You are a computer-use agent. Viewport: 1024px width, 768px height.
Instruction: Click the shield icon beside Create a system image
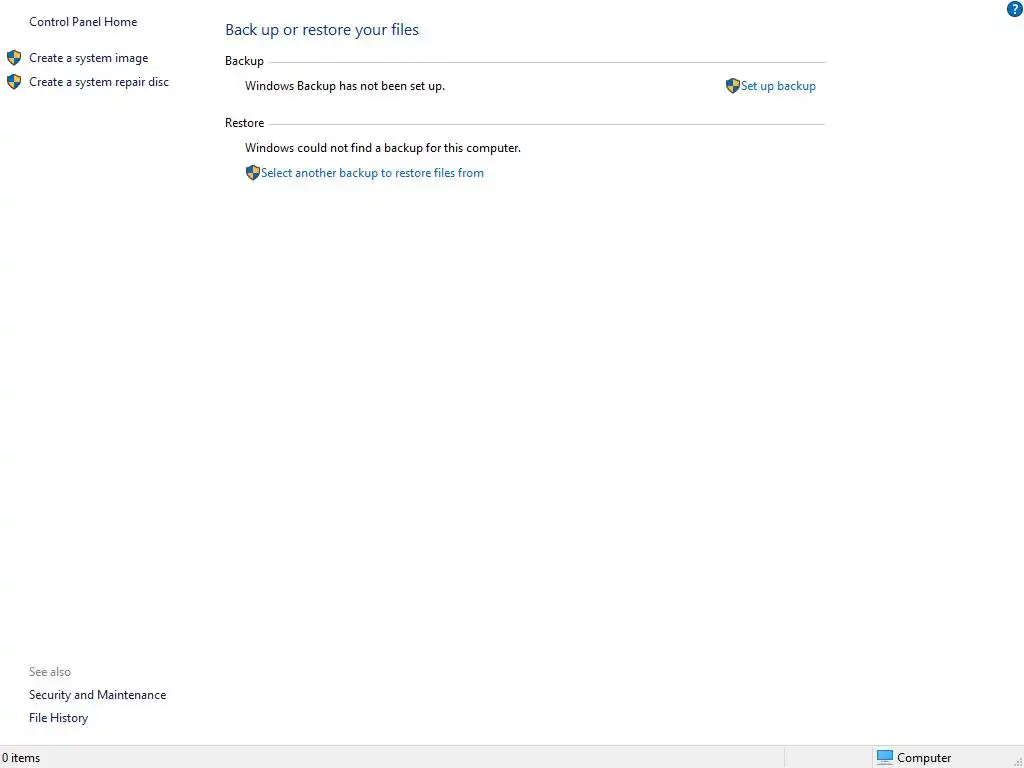coord(14,57)
